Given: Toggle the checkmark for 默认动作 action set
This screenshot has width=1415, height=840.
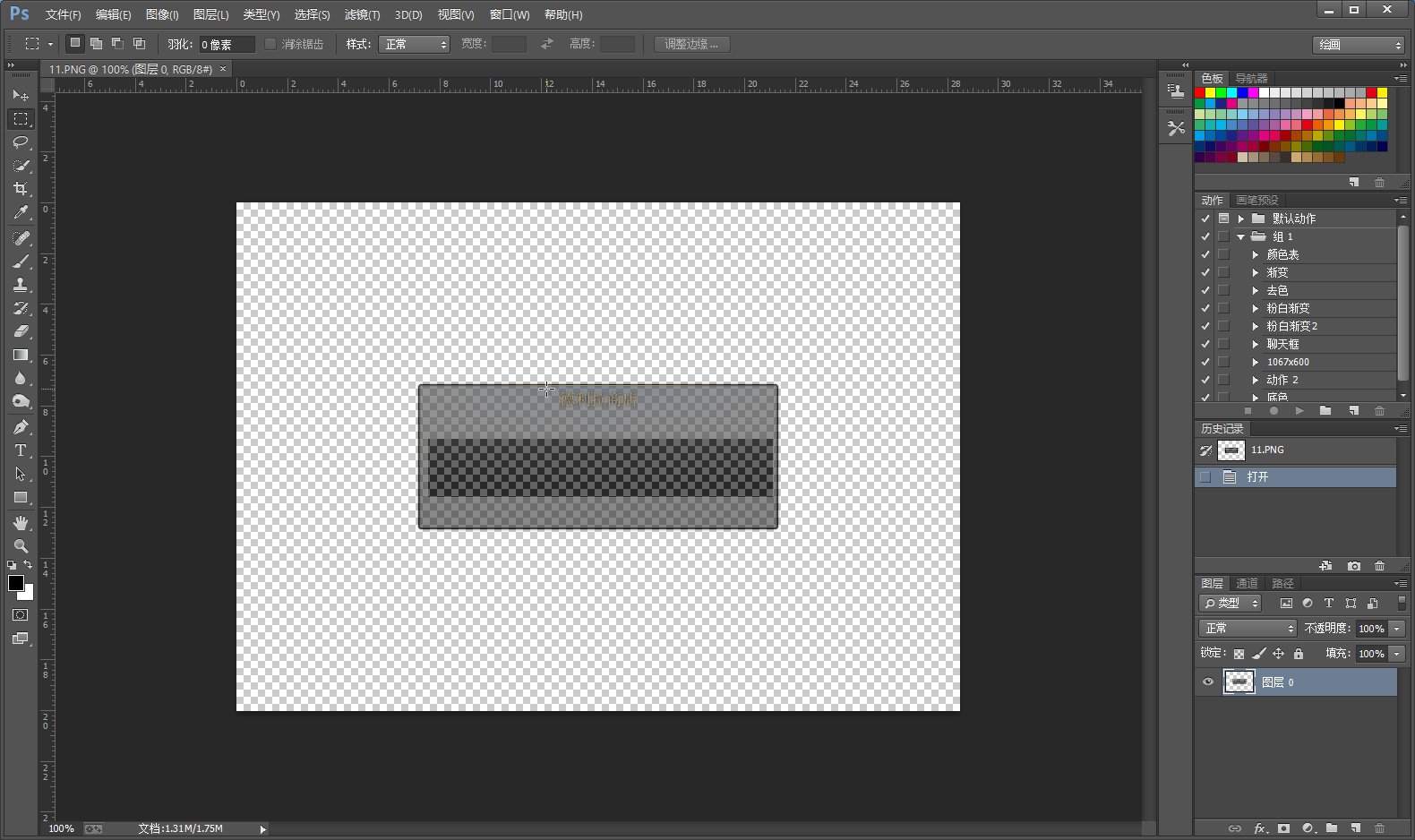Looking at the screenshot, I should click(1205, 219).
